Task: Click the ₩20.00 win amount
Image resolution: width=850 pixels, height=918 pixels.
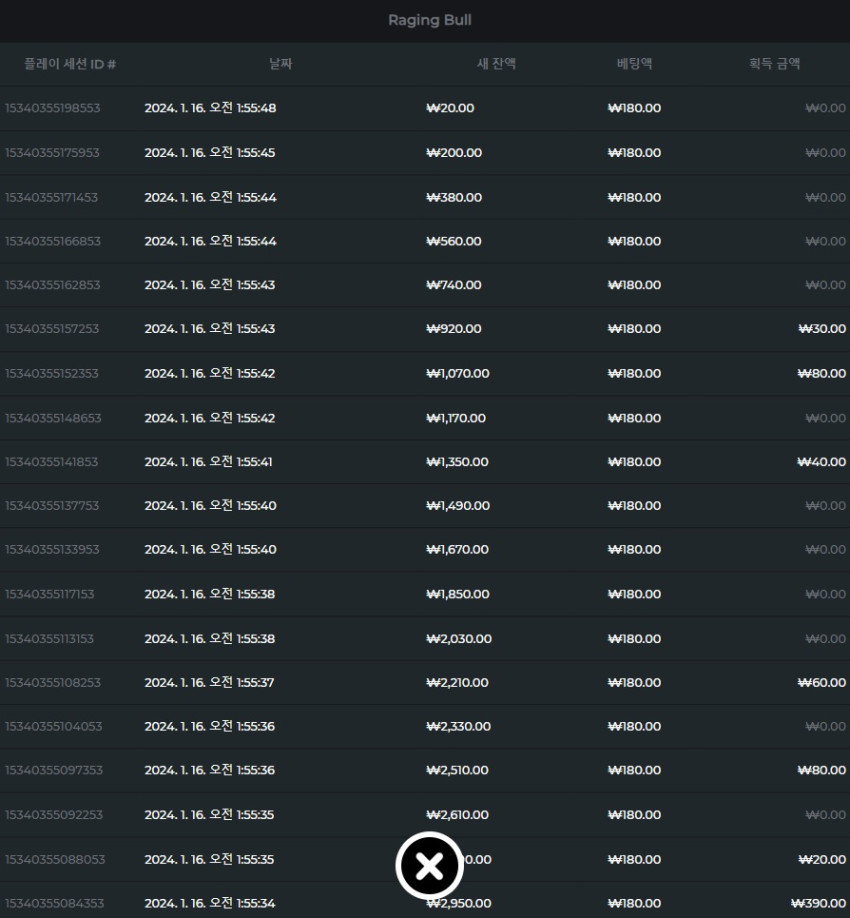Action: (x=822, y=860)
